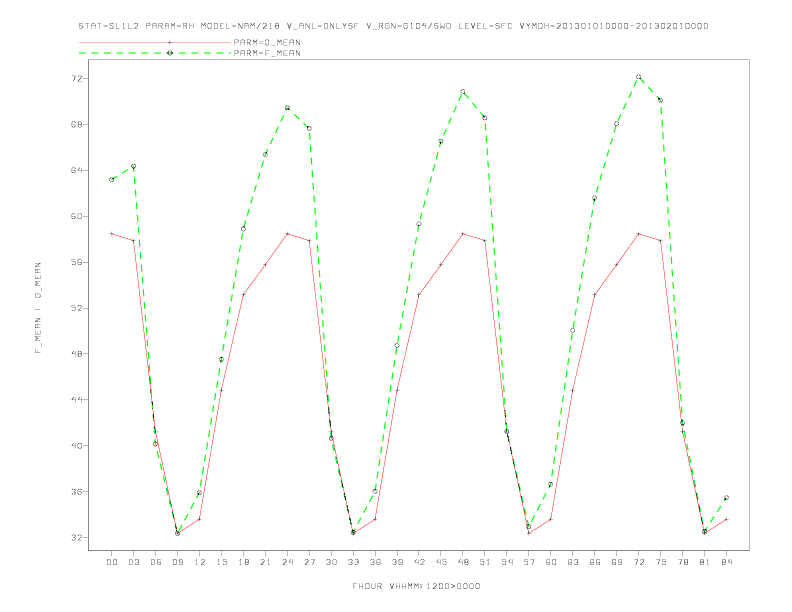Click the x-axis tick label 06
Image resolution: width=792 pixels, height=612 pixels.
point(156,562)
